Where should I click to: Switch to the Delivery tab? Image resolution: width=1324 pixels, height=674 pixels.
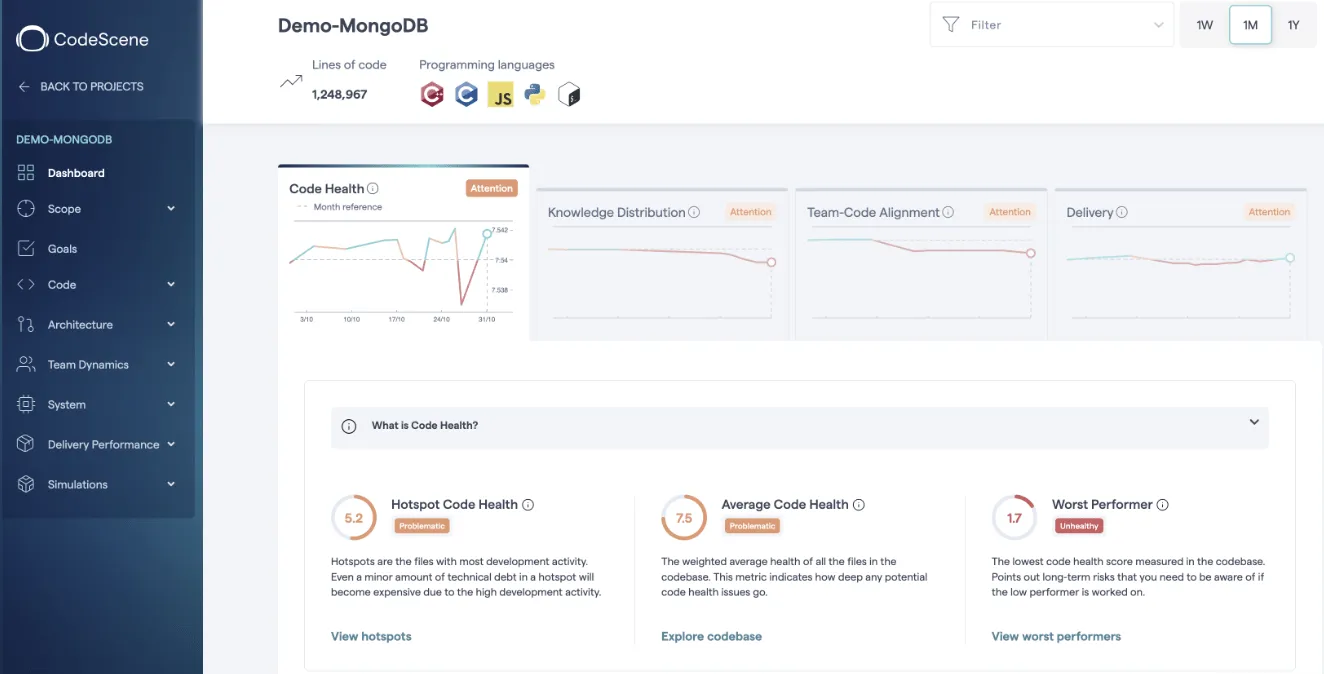click(x=1181, y=264)
